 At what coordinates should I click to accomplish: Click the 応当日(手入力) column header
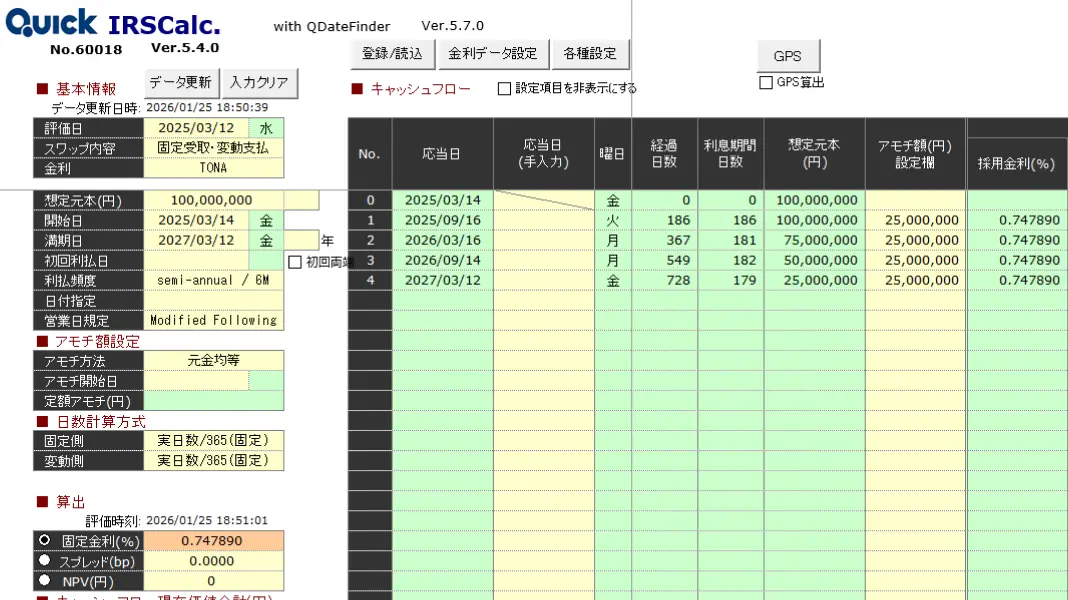[544, 154]
